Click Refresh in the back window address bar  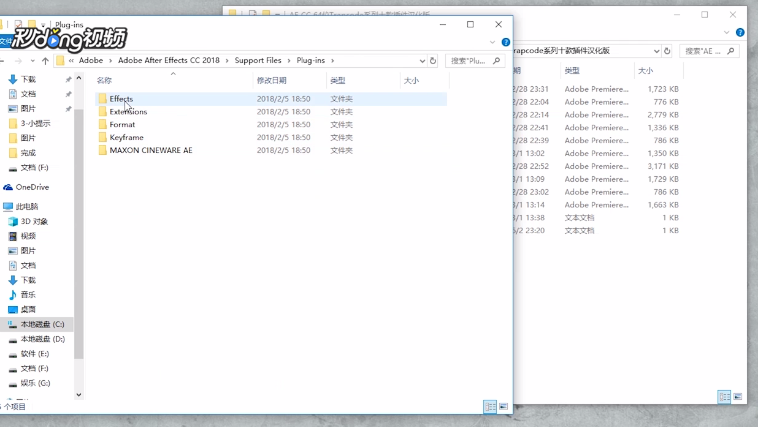click(x=667, y=51)
